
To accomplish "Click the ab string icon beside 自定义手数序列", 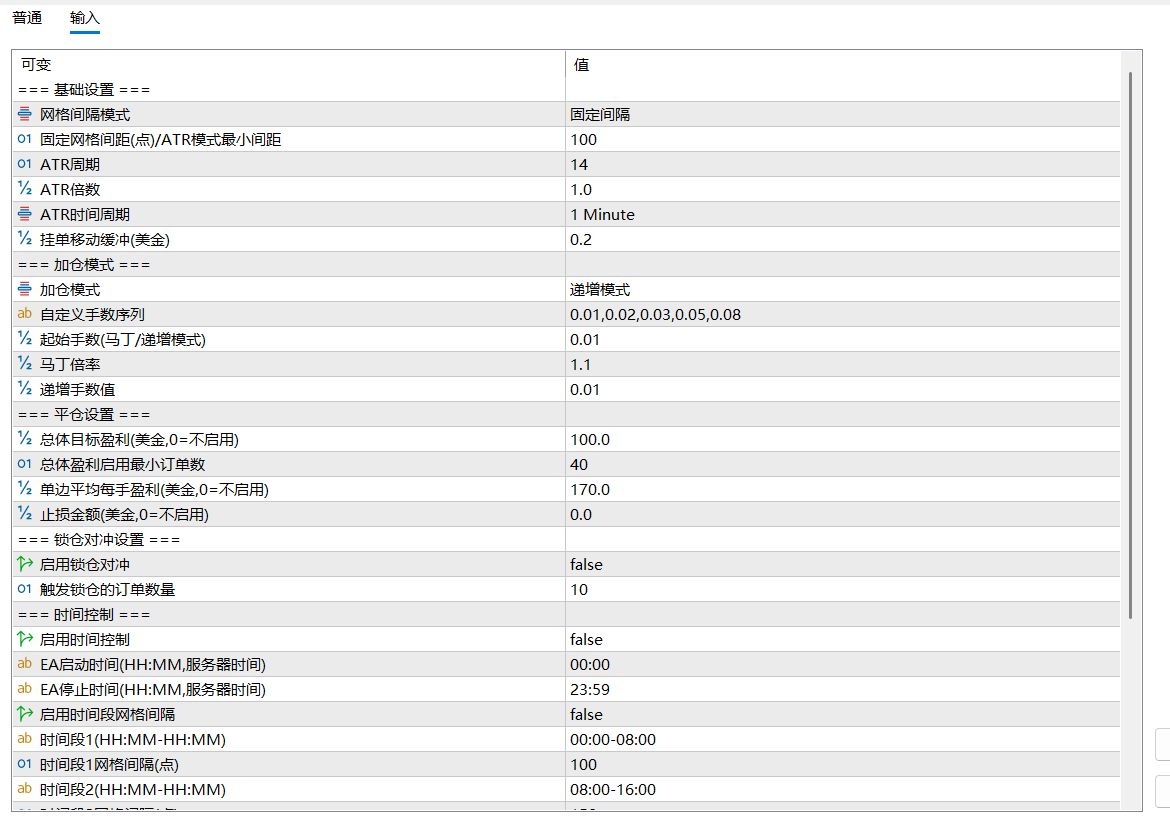I will [25, 314].
